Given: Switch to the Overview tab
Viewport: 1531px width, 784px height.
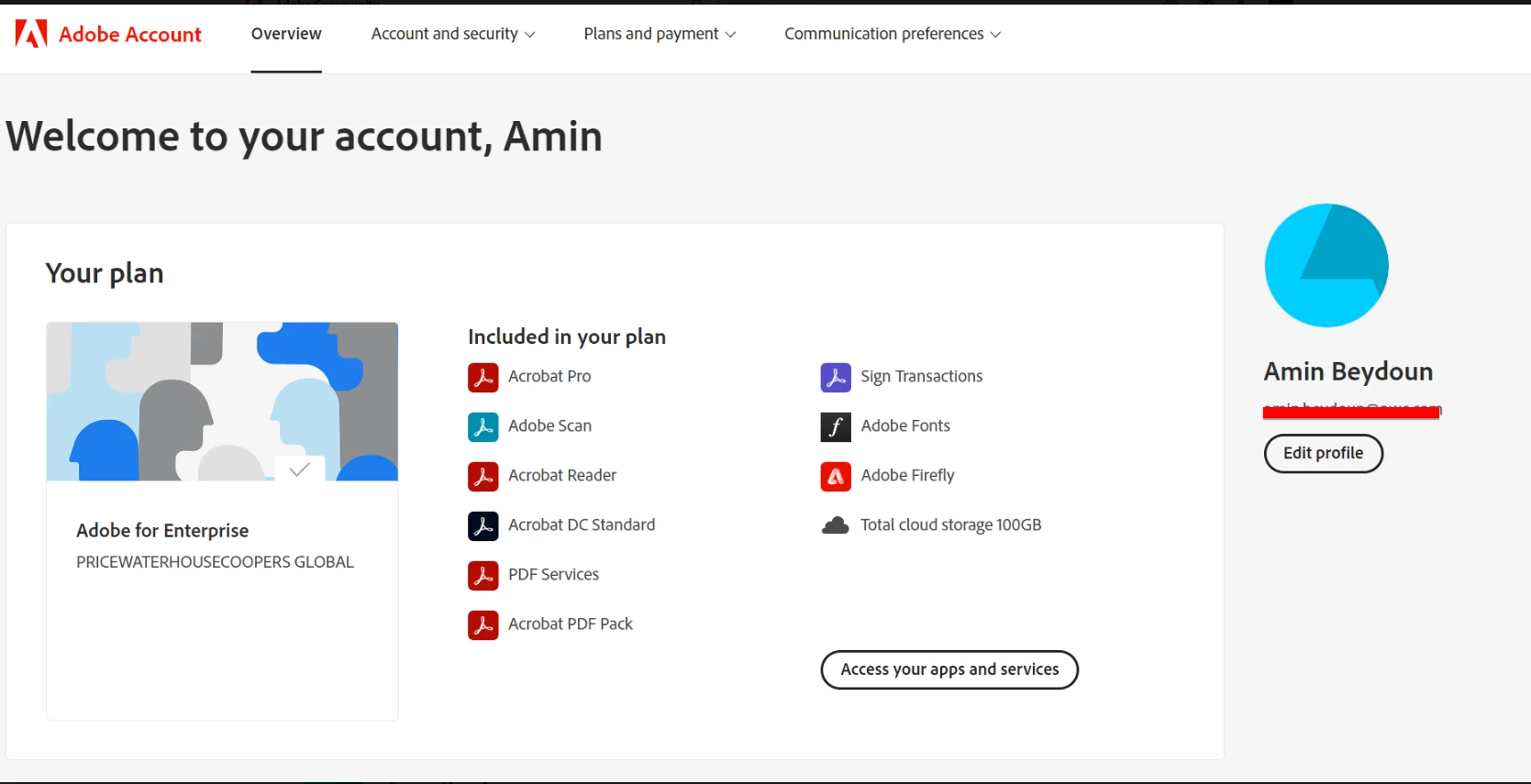Looking at the screenshot, I should tap(286, 34).
